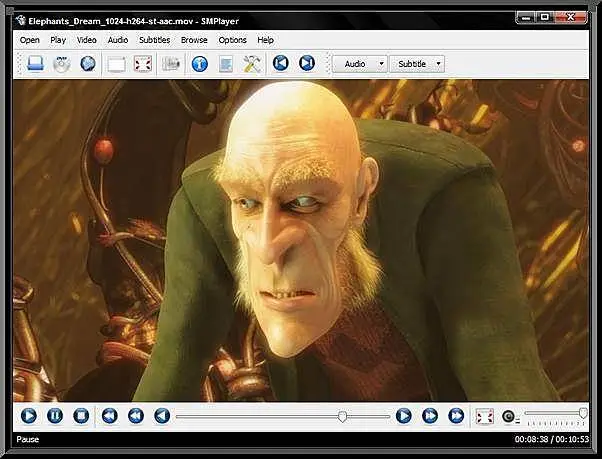Click the Open URL globe icon
The width and height of the screenshot is (602, 459).
(x=88, y=64)
